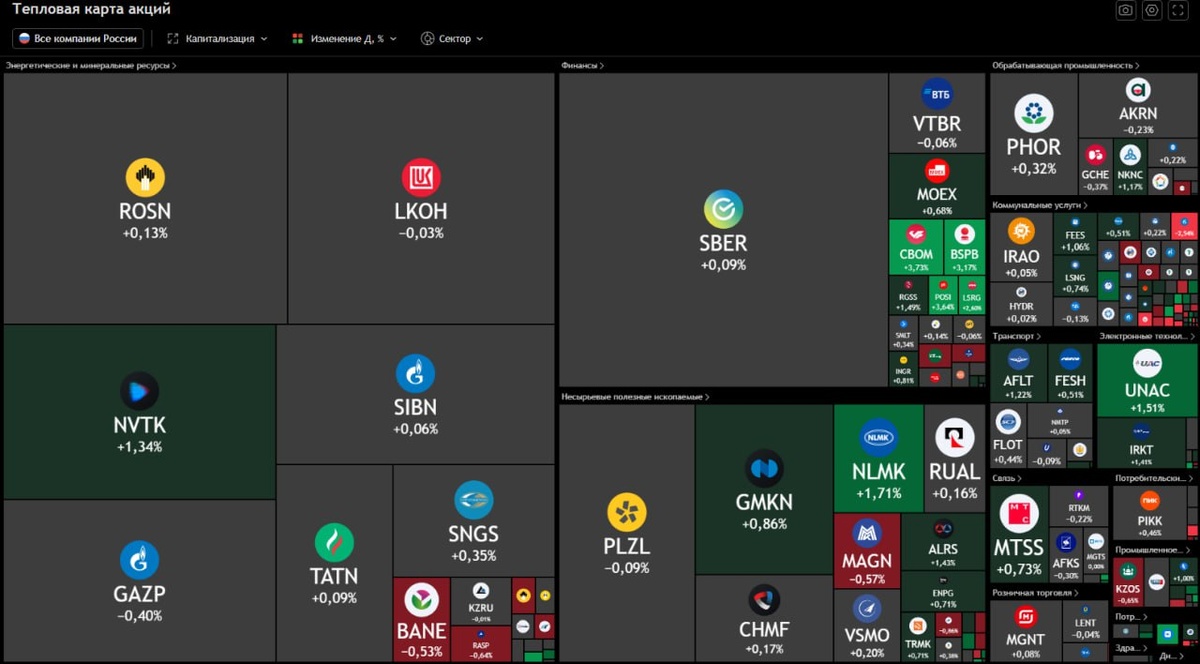Open the 'Розничная торговля' sector
Image resolution: width=1200 pixels, height=664 pixels.
click(x=1037, y=593)
